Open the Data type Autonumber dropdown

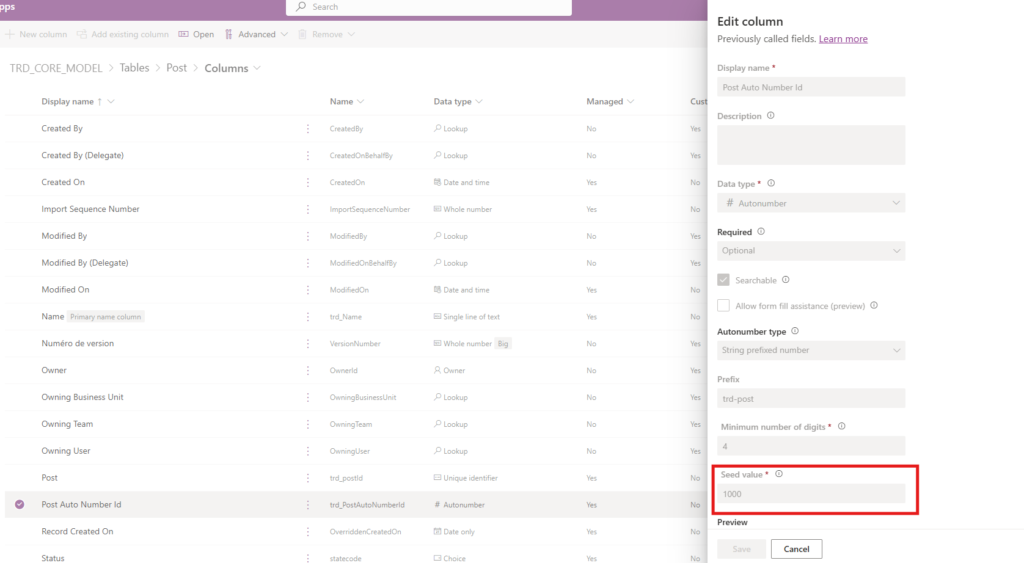pos(811,203)
